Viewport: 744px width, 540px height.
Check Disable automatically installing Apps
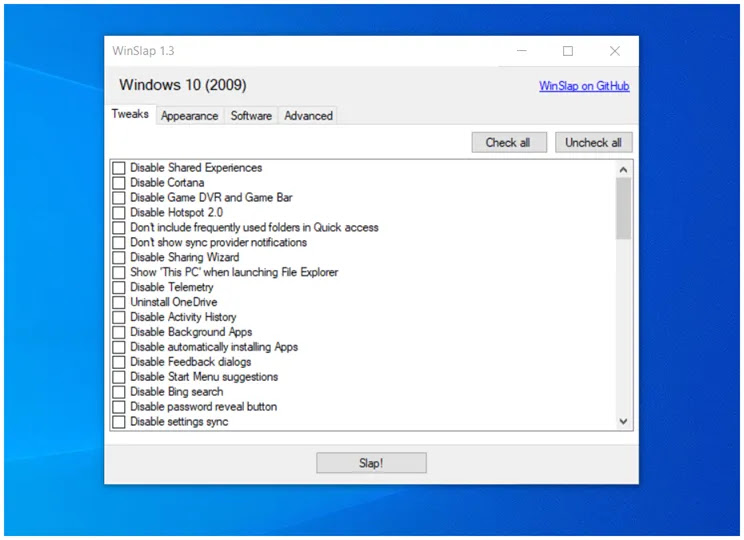click(119, 347)
